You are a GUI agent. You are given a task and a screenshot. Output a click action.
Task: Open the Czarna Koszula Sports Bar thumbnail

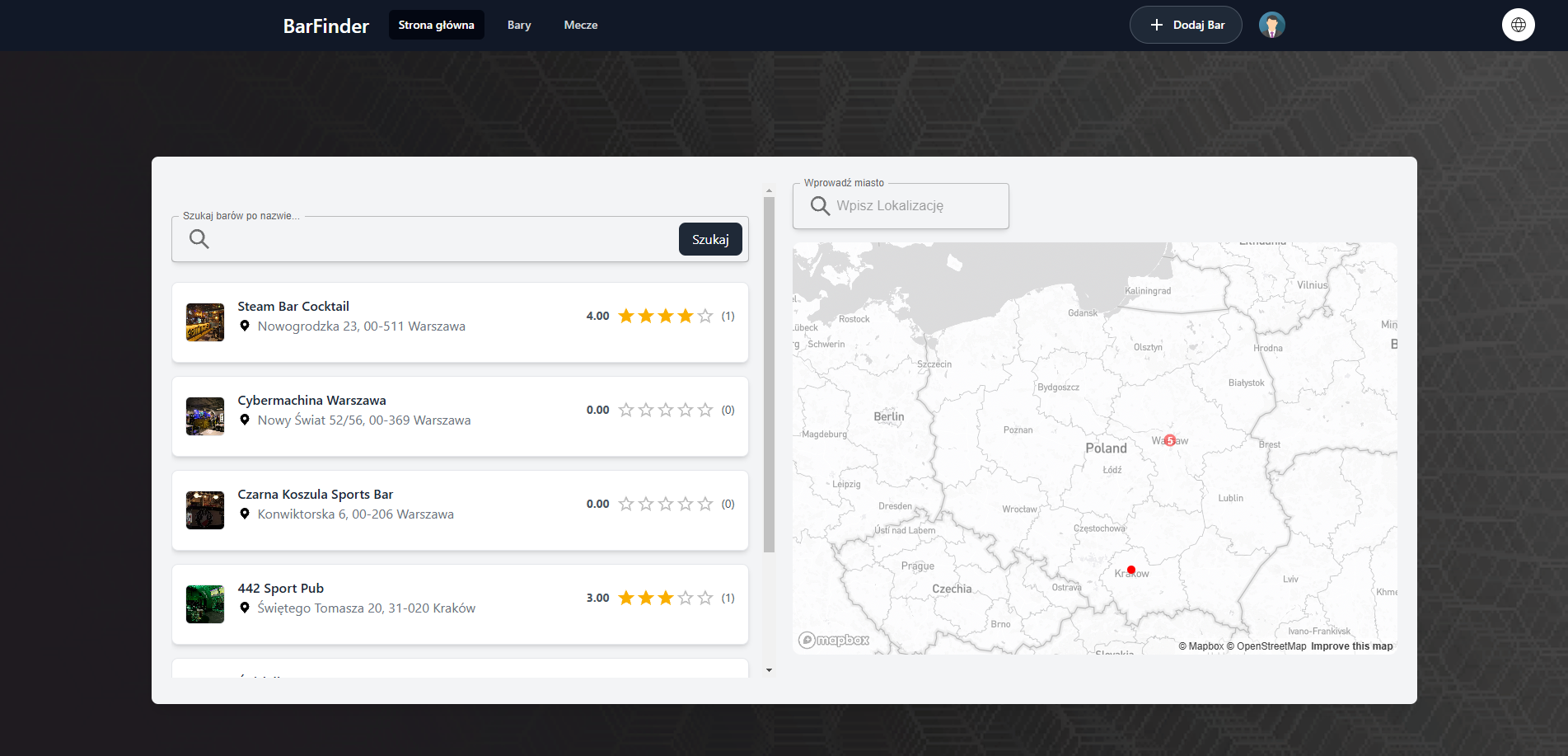205,510
